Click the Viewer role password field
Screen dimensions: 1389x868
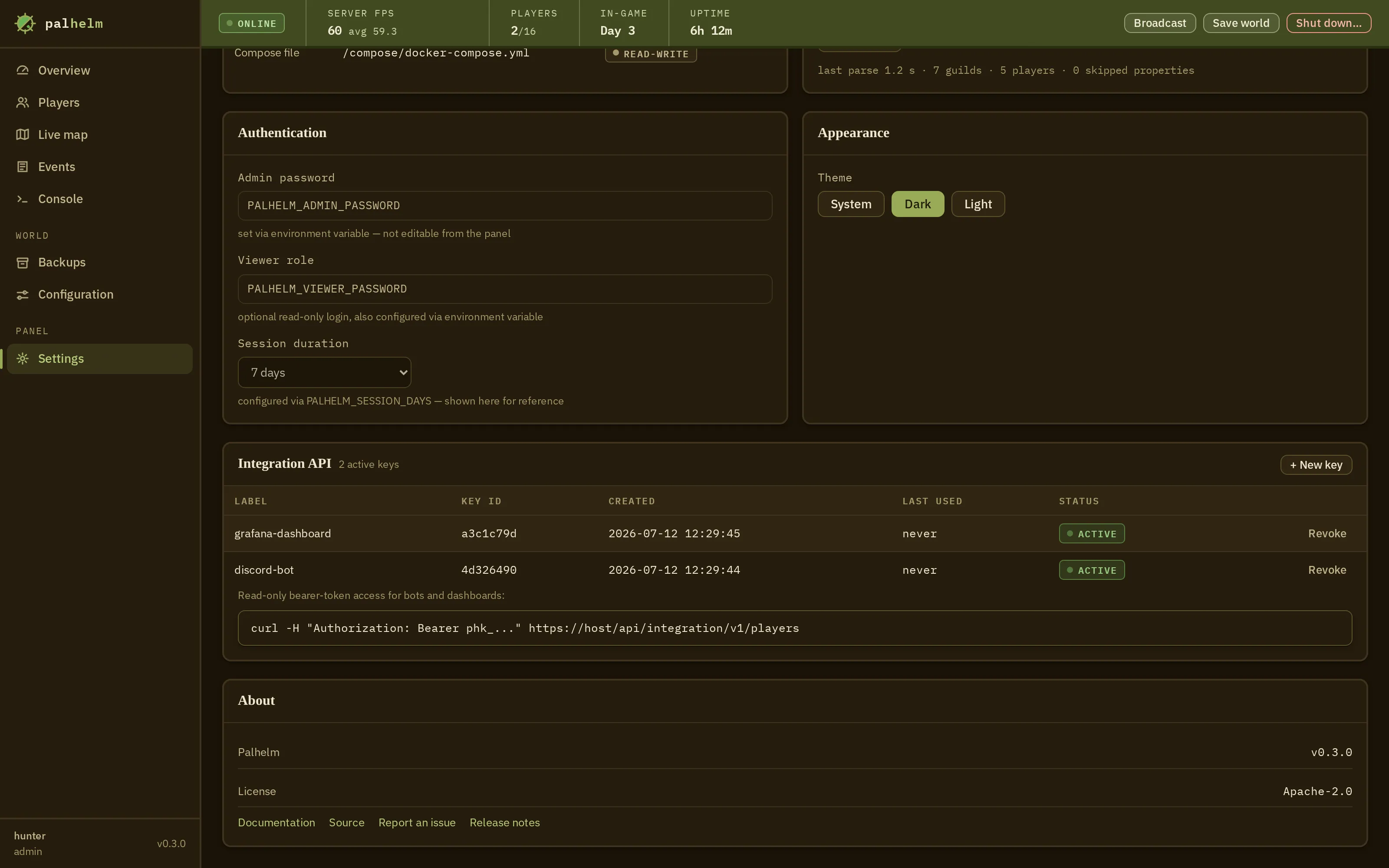(x=504, y=289)
